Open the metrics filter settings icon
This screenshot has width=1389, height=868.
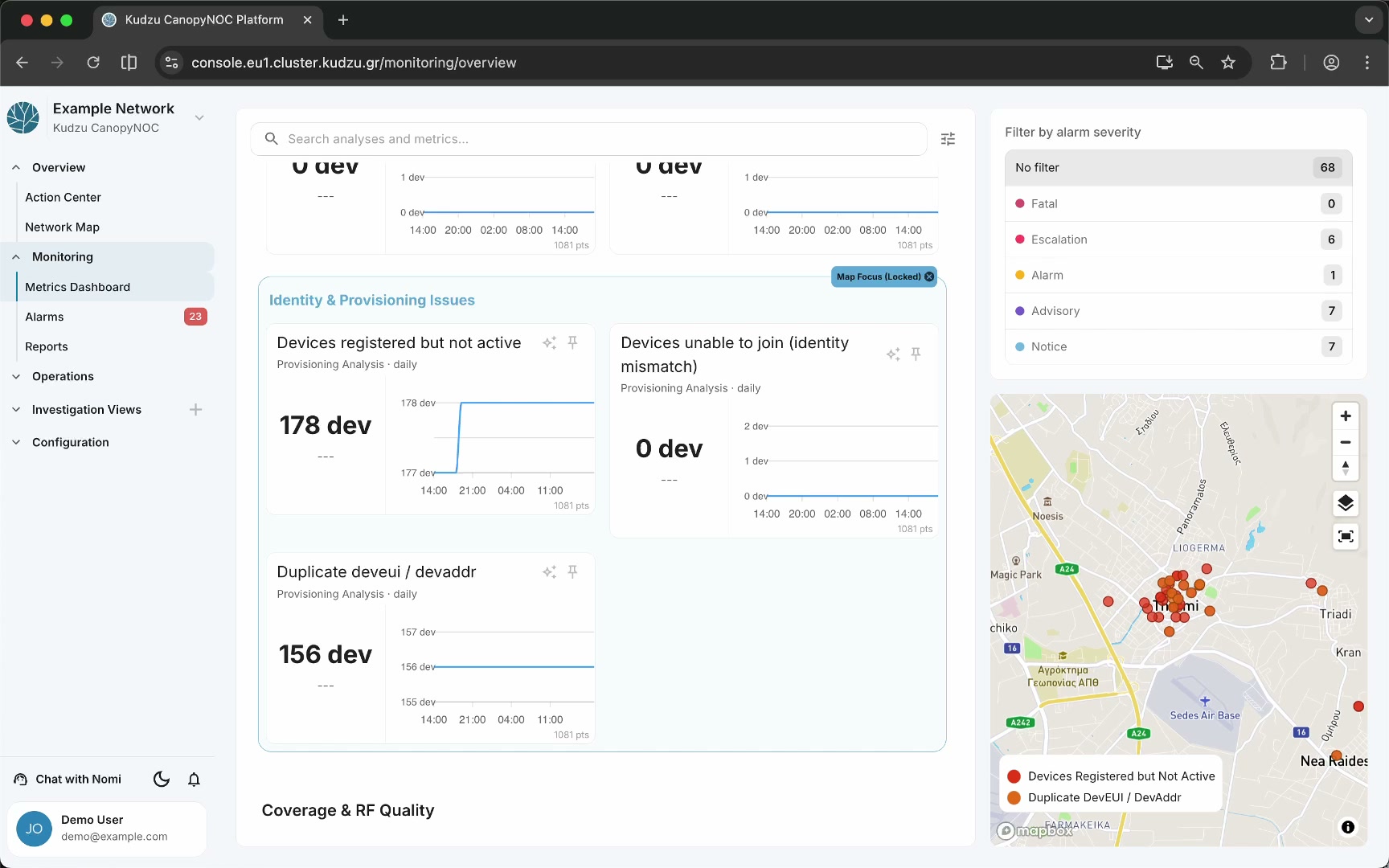coord(948,139)
